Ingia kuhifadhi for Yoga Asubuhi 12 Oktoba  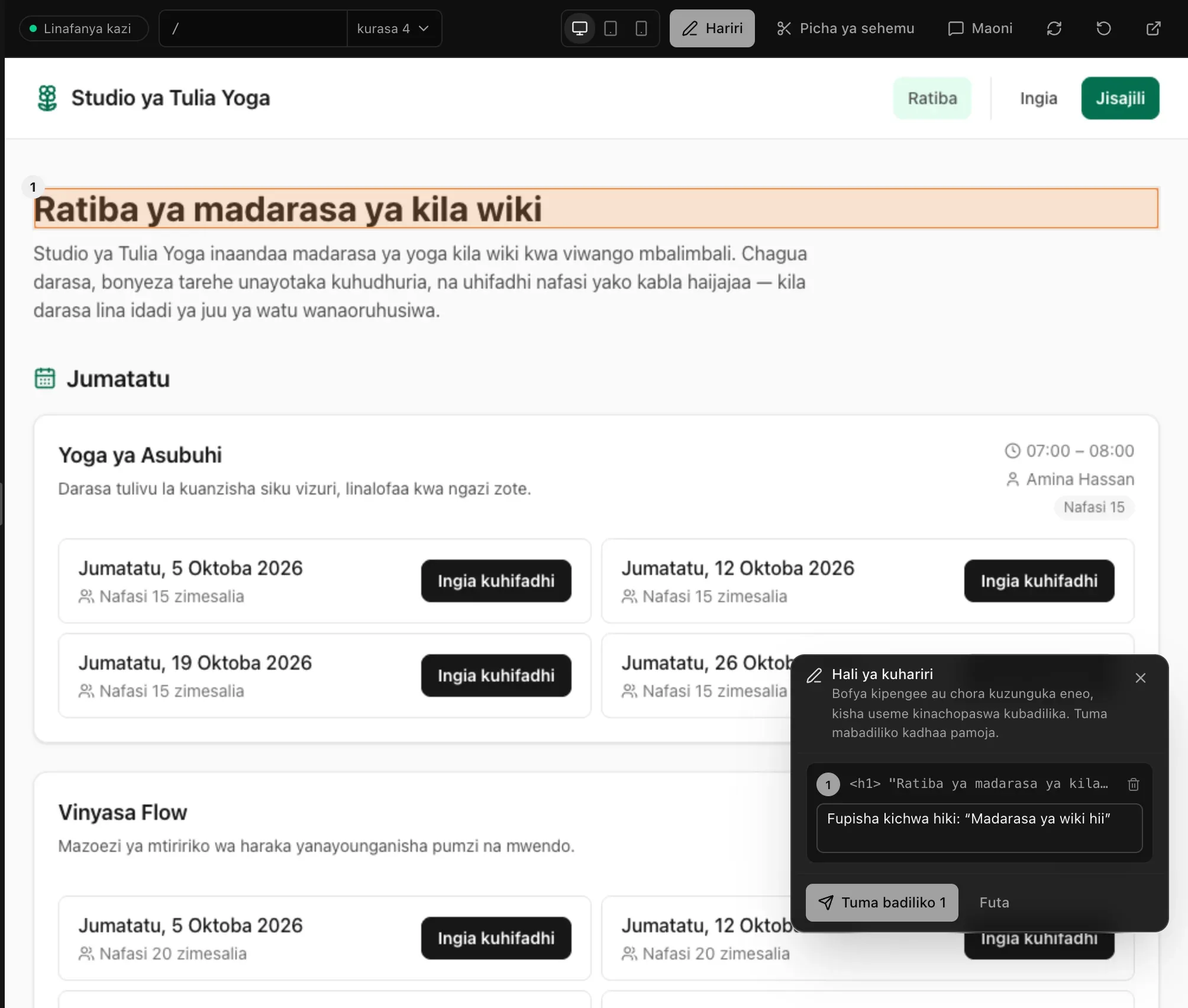[x=1039, y=581]
